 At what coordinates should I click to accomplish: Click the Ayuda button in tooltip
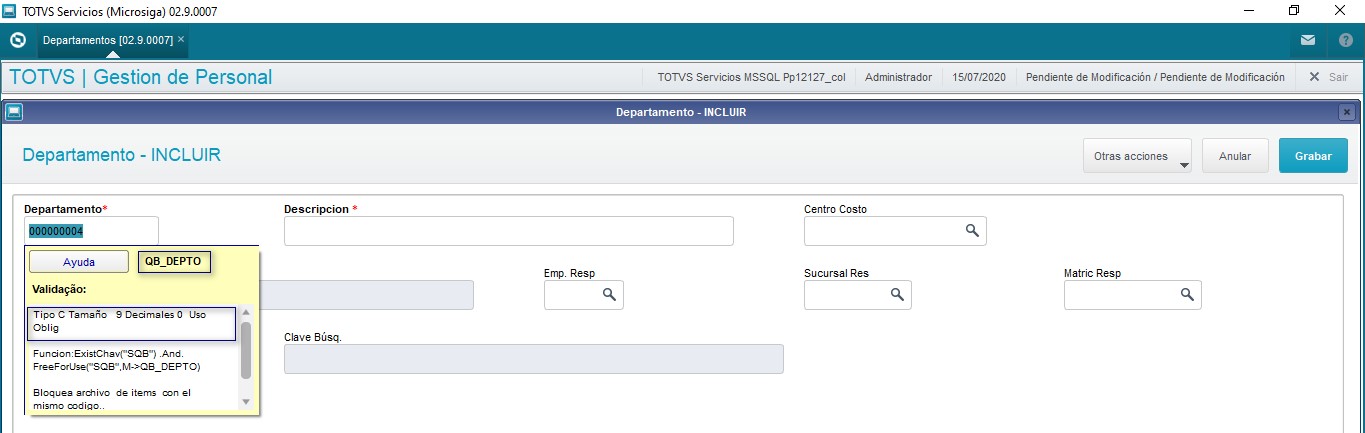79,262
